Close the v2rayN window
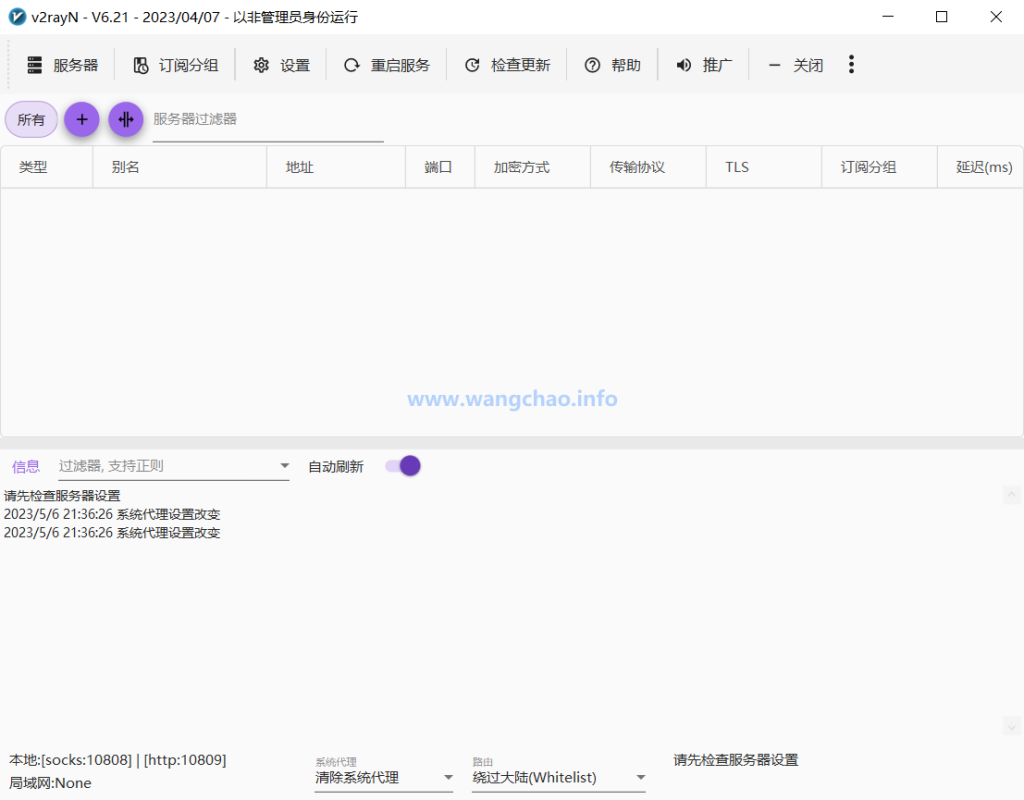Screen dimensions: 1024x800 coord(996,17)
